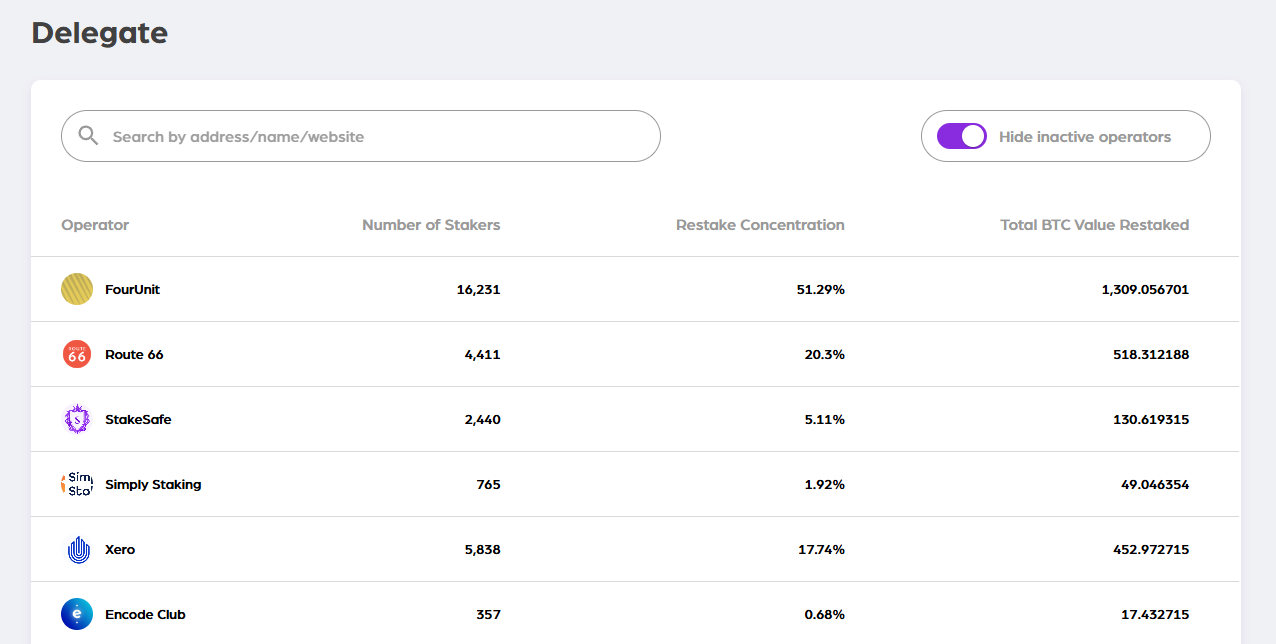Sort by Restake Concentration column header
Image resolution: width=1276 pixels, height=644 pixels.
(x=760, y=225)
